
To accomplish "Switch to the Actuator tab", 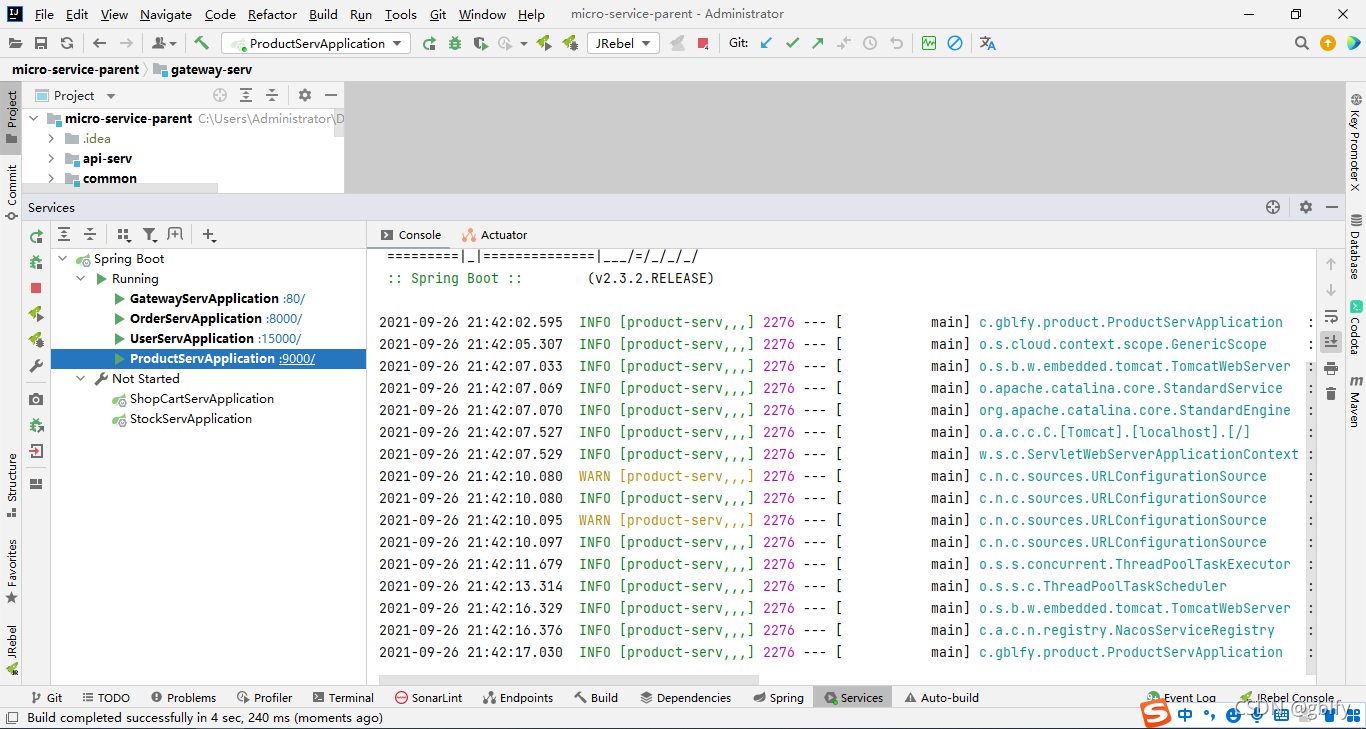I will [x=494, y=235].
